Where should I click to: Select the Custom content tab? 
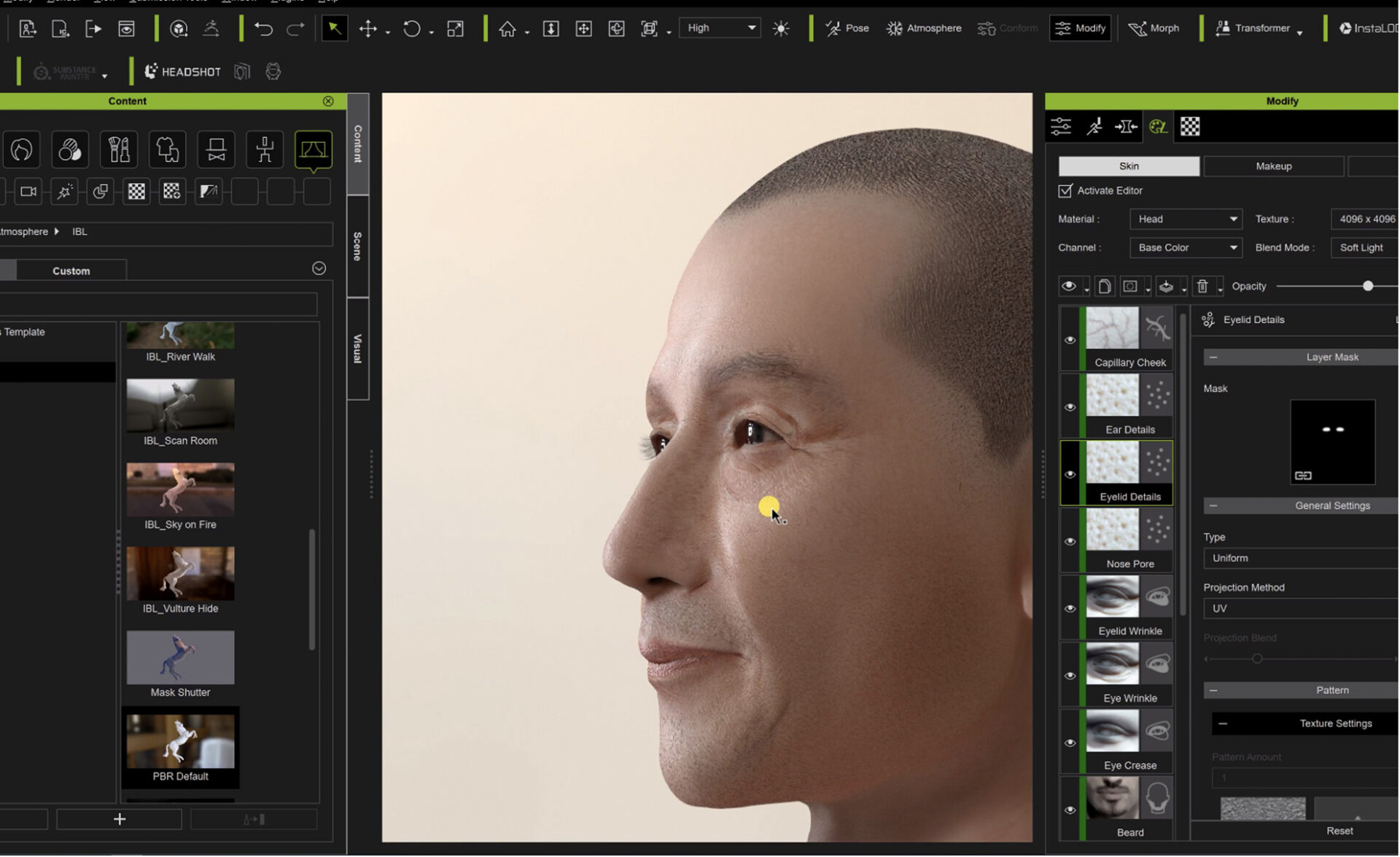pyautogui.click(x=71, y=271)
